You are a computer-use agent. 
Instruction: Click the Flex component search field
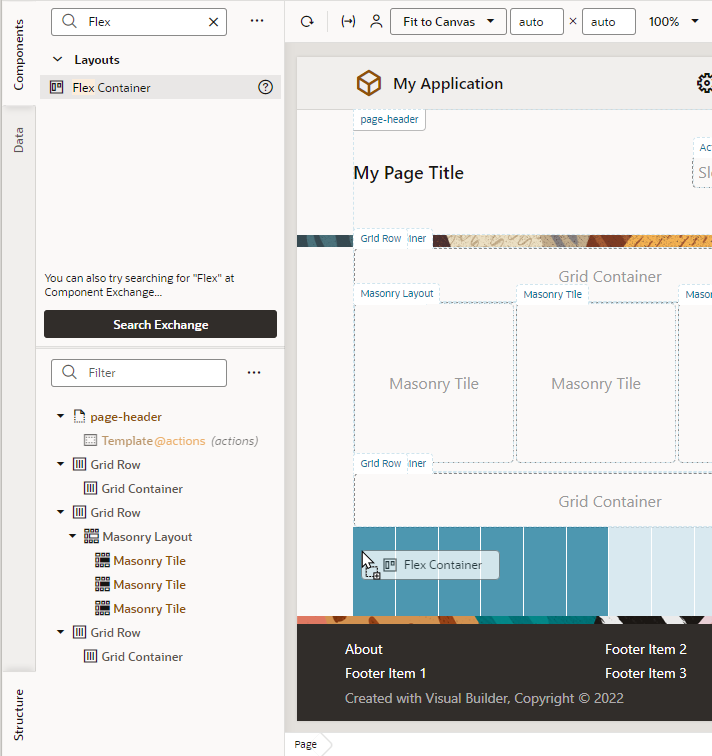click(x=139, y=22)
